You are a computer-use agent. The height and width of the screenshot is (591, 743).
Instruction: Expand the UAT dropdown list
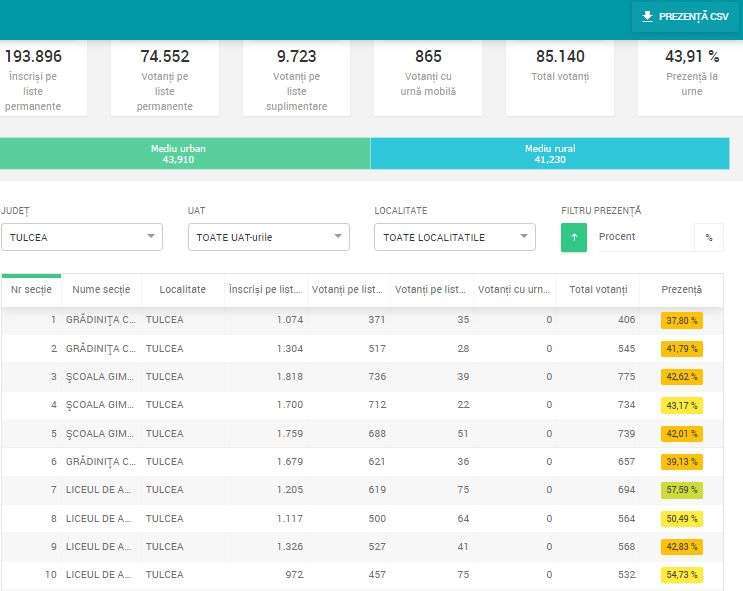click(x=268, y=237)
